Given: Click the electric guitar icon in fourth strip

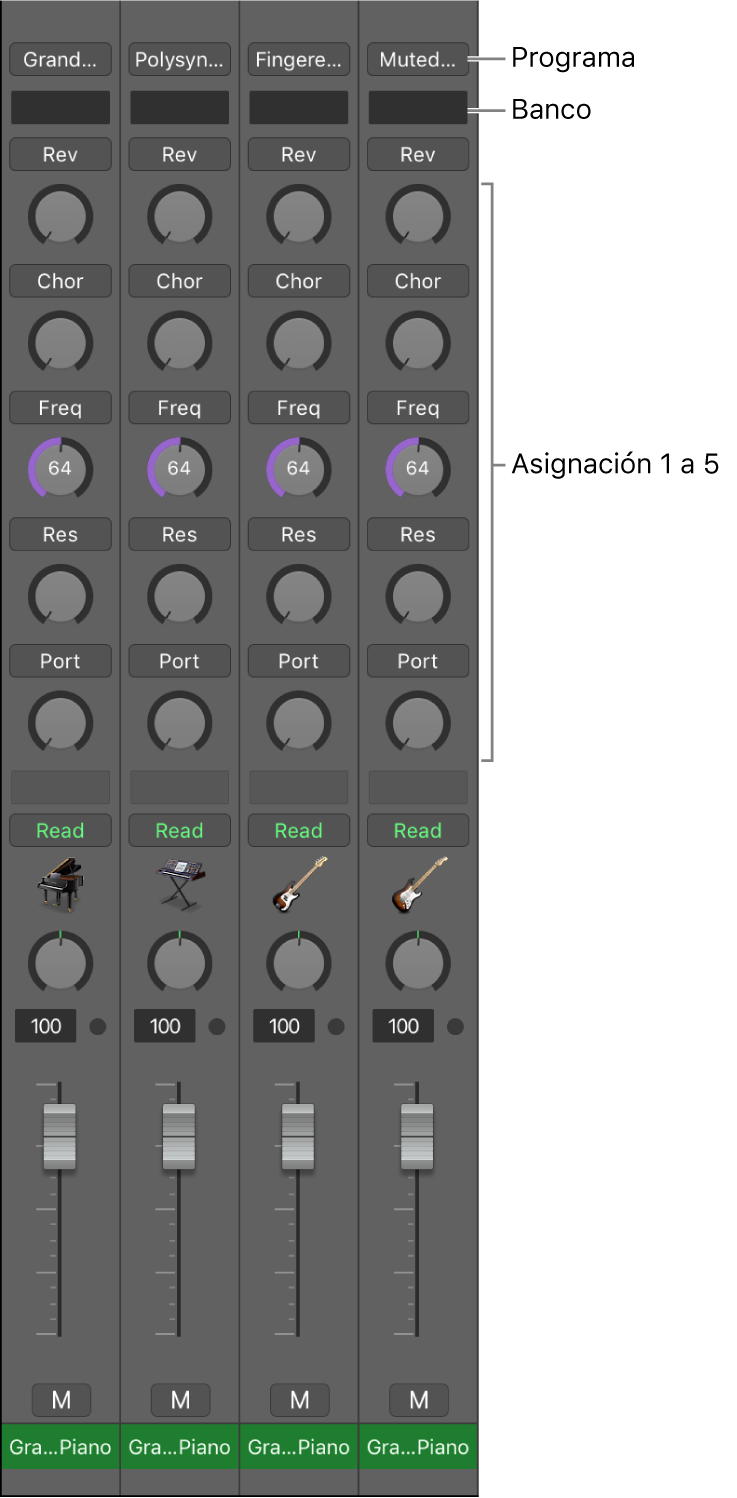Looking at the screenshot, I should pyautogui.click(x=418, y=883).
